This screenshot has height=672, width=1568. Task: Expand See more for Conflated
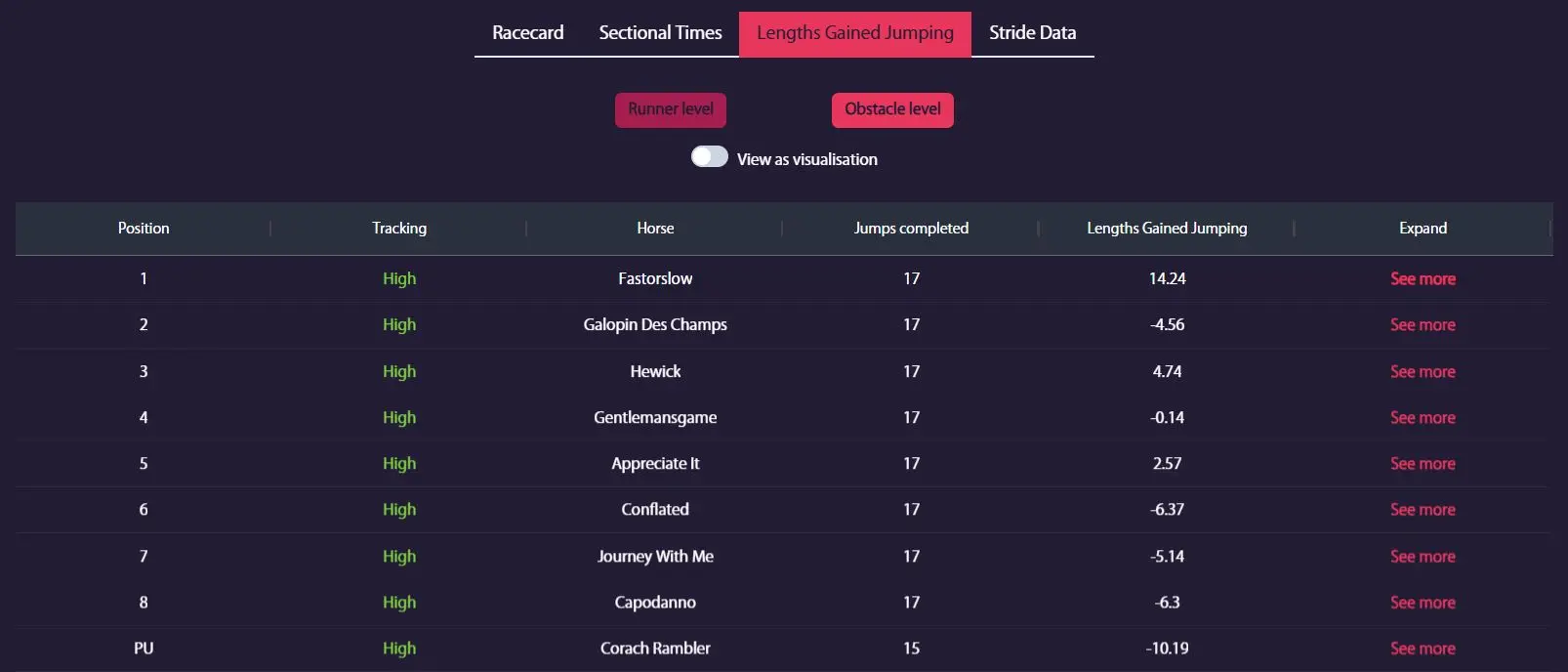[1423, 510]
